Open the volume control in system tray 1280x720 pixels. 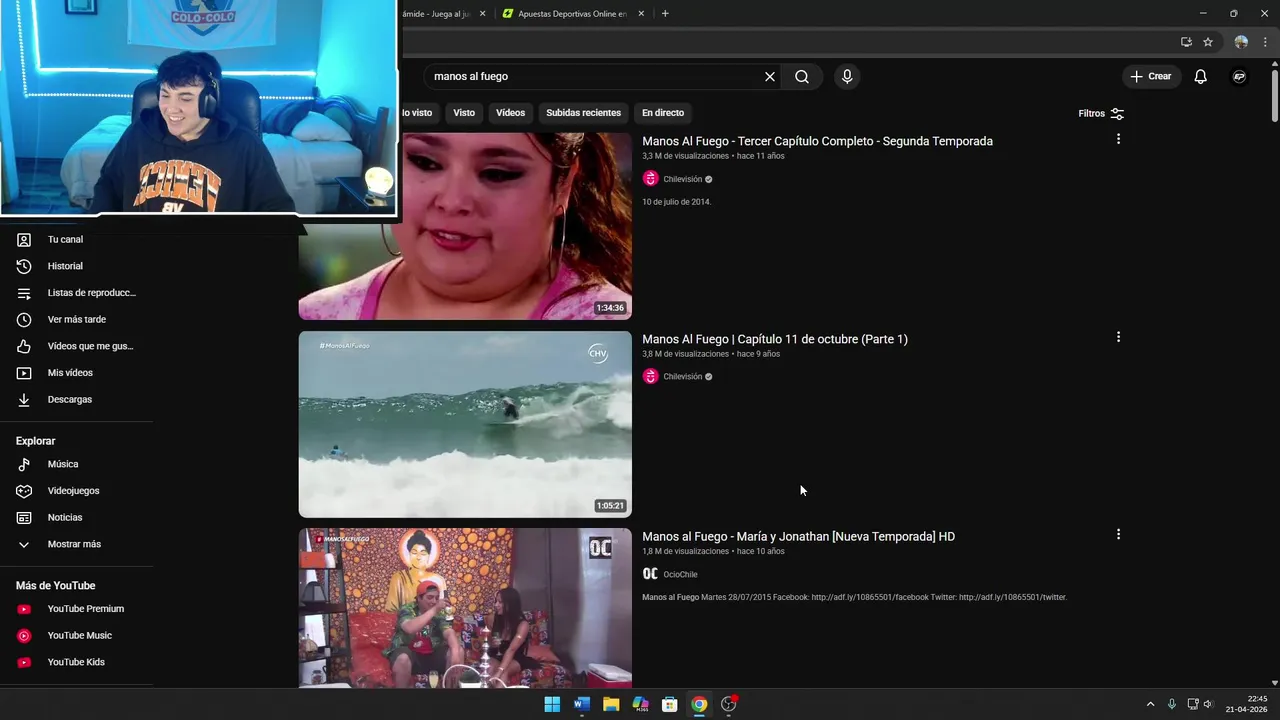pos(1208,704)
